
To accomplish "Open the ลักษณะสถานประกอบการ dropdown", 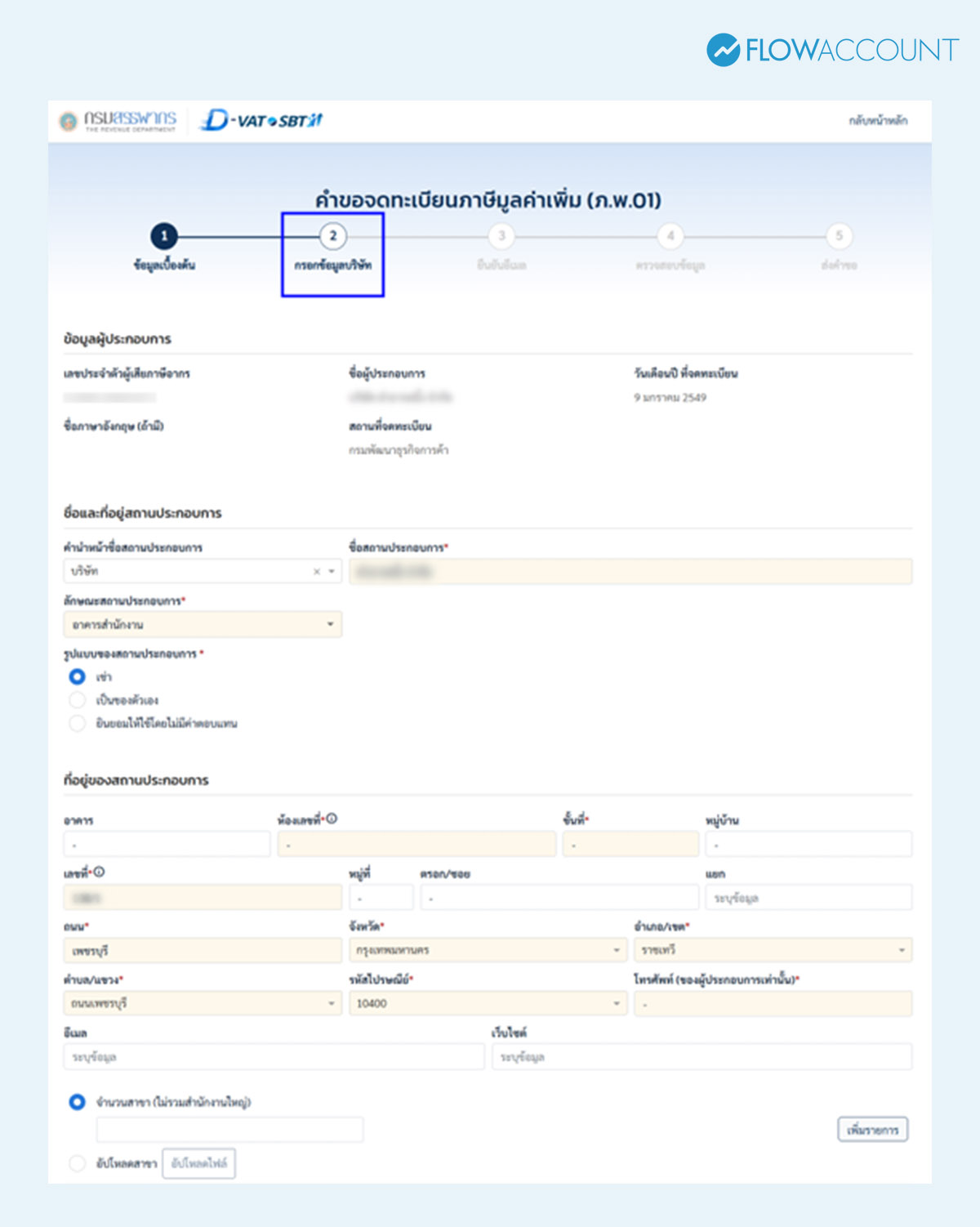I will pos(202,625).
